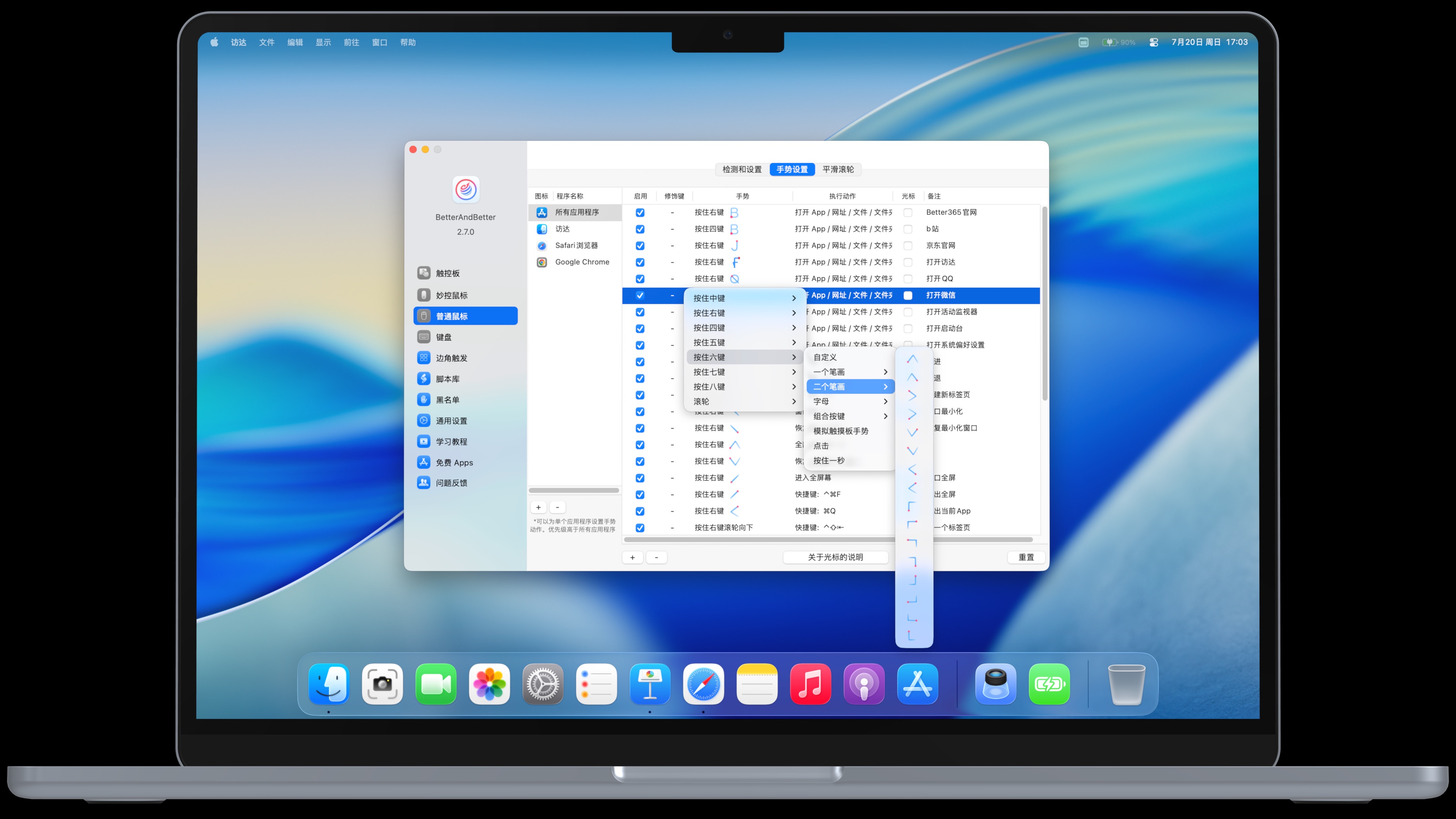The image size is (1456, 819).
Task: Open 学习教程 in the sidebar
Action: [451, 441]
